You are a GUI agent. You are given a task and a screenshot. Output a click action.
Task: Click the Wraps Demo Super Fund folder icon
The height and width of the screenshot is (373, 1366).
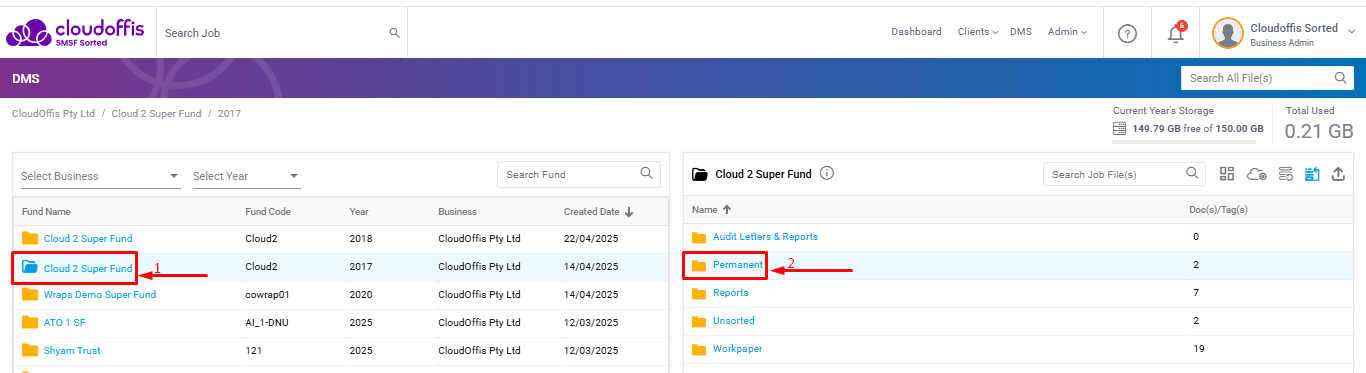click(x=30, y=295)
